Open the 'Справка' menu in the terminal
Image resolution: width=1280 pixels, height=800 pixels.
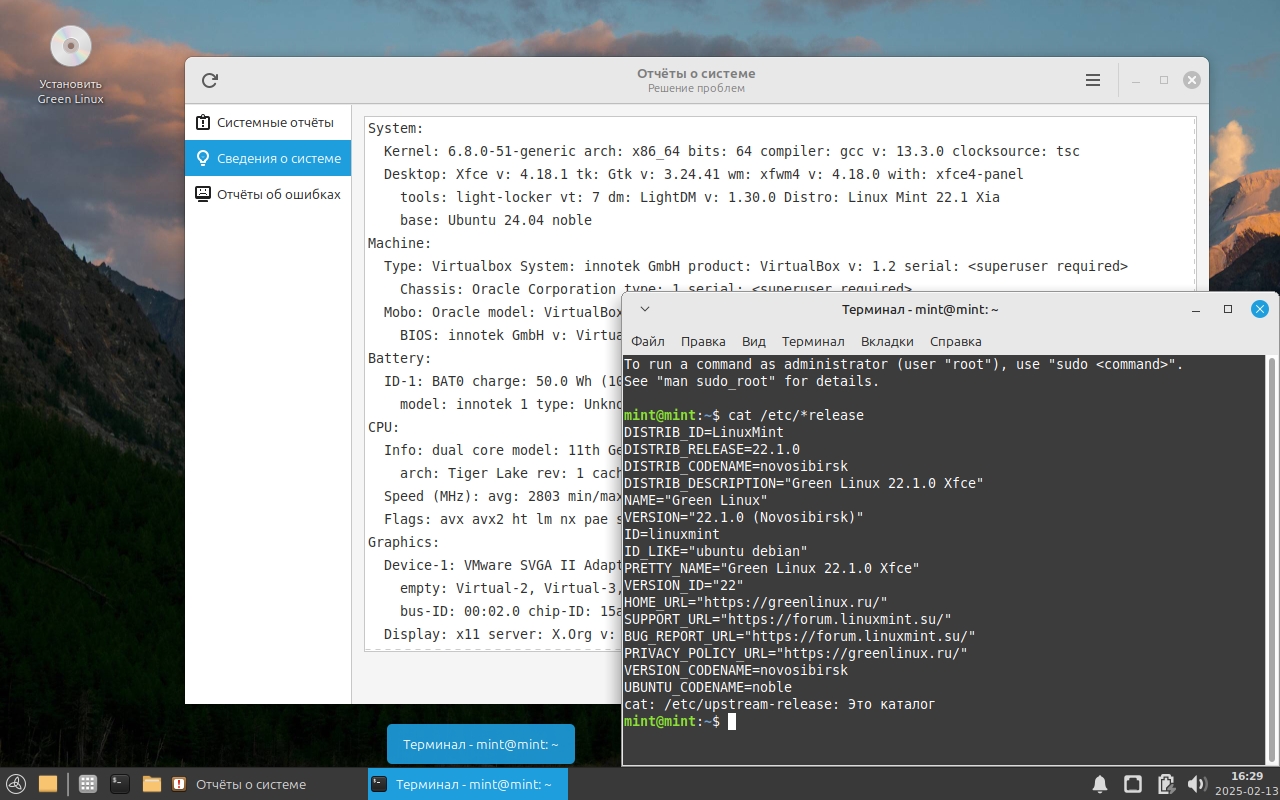pos(955,341)
